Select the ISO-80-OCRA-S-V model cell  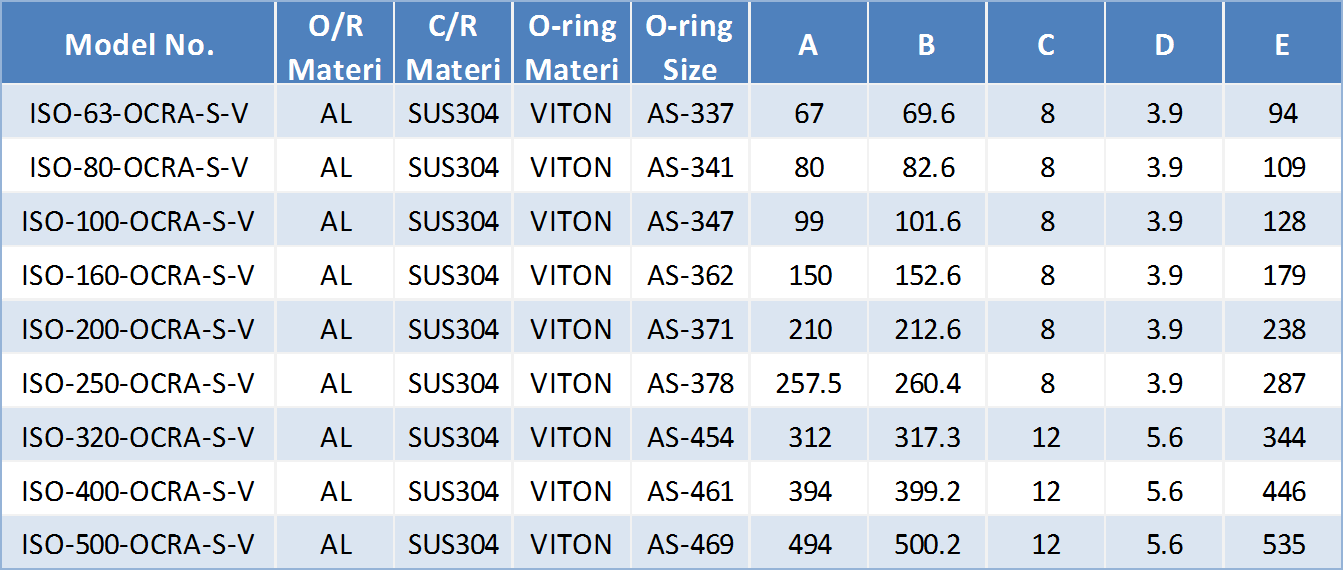pyautogui.click(x=139, y=166)
